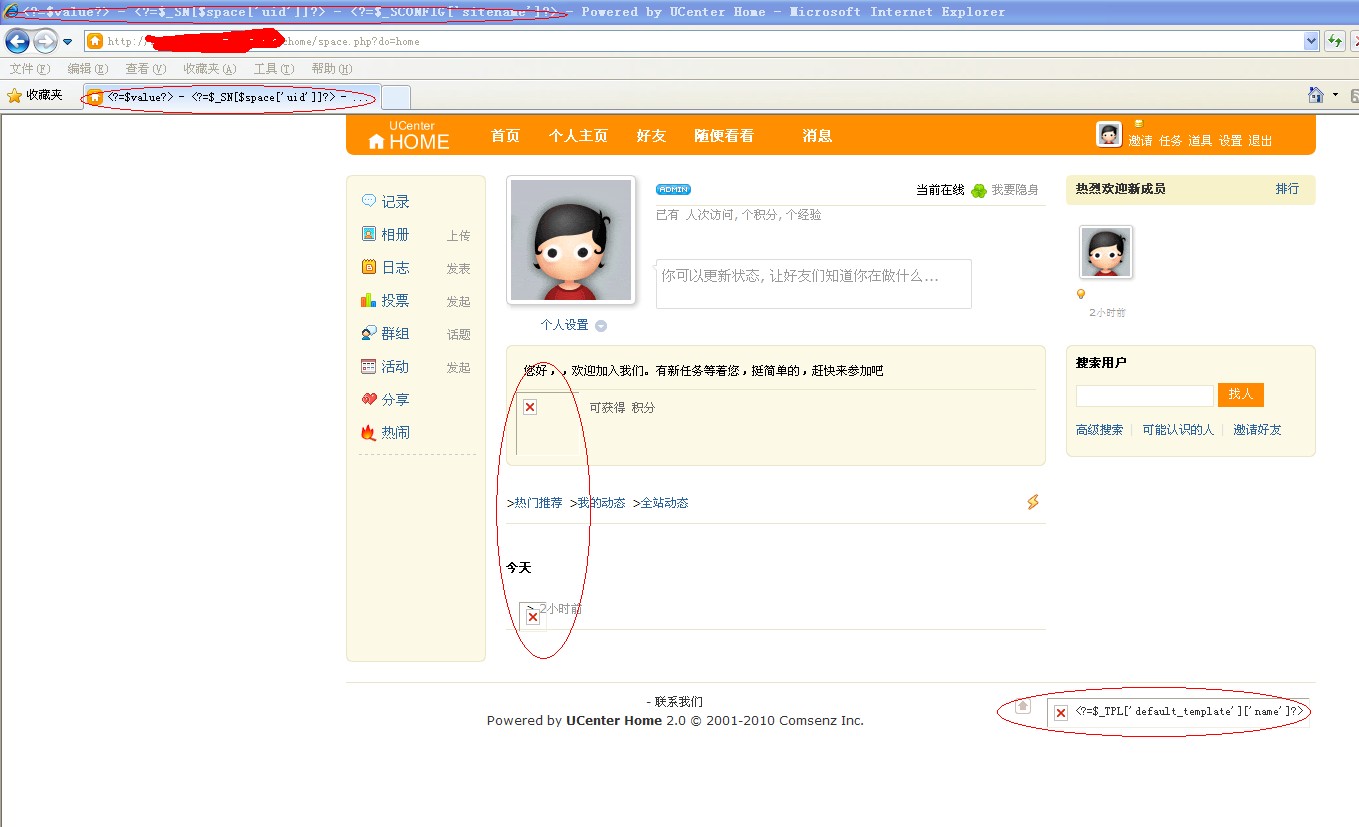Open 随便看看 in navigation bar
This screenshot has width=1359, height=827.
[724, 136]
